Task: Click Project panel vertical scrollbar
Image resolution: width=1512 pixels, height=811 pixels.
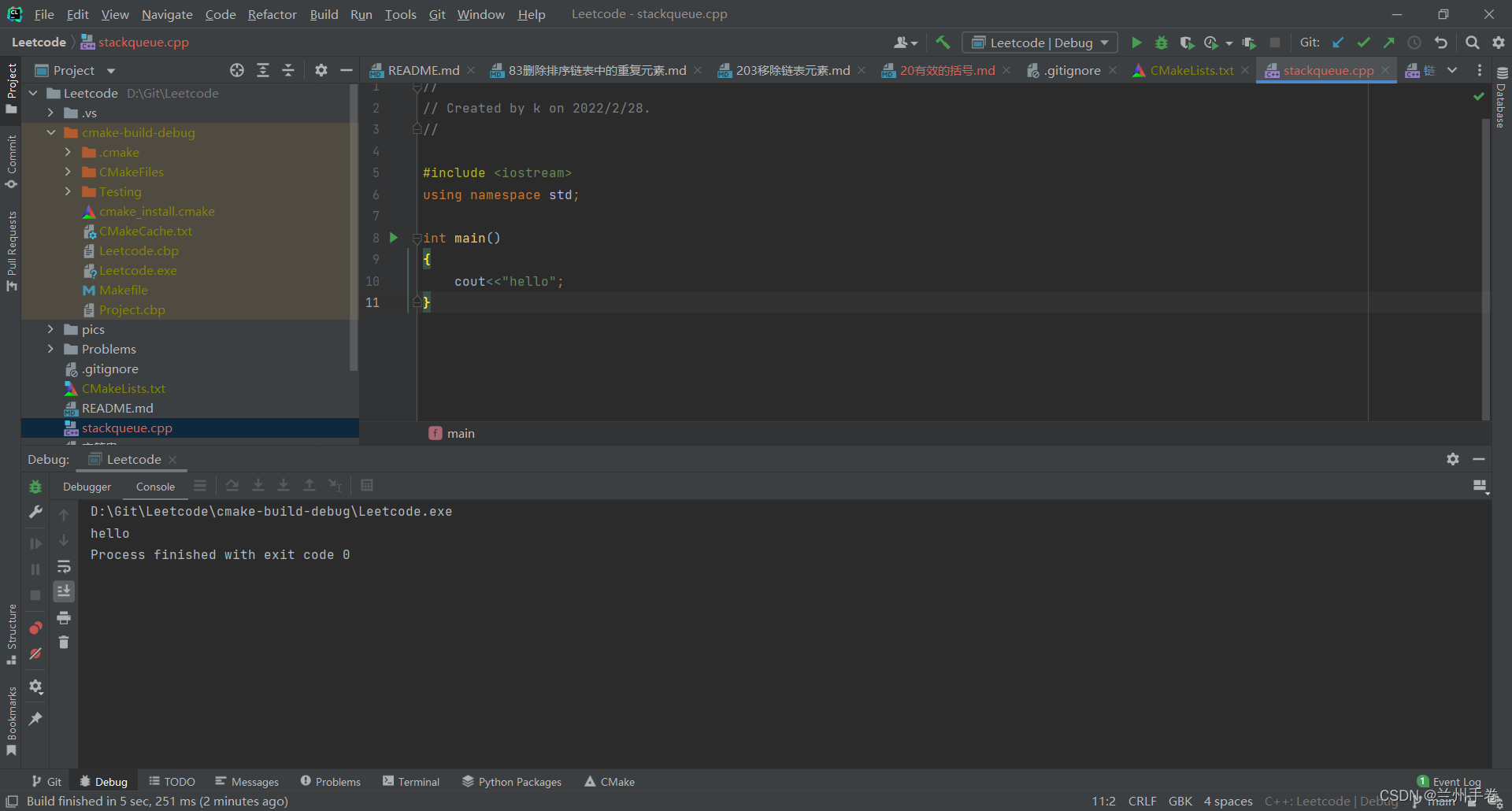Action: (x=354, y=228)
